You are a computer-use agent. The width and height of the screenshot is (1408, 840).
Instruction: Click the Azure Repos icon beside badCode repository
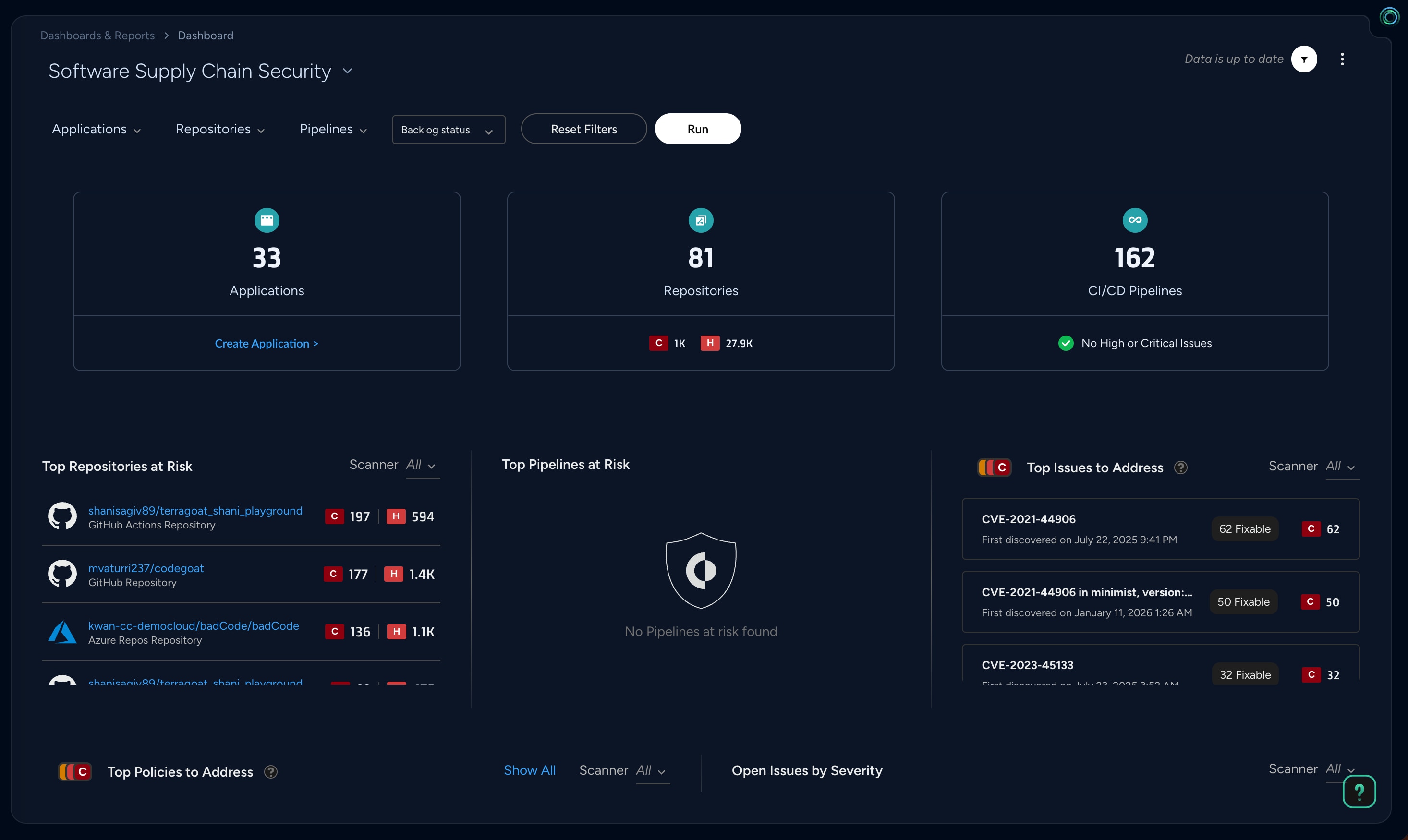pyautogui.click(x=62, y=632)
